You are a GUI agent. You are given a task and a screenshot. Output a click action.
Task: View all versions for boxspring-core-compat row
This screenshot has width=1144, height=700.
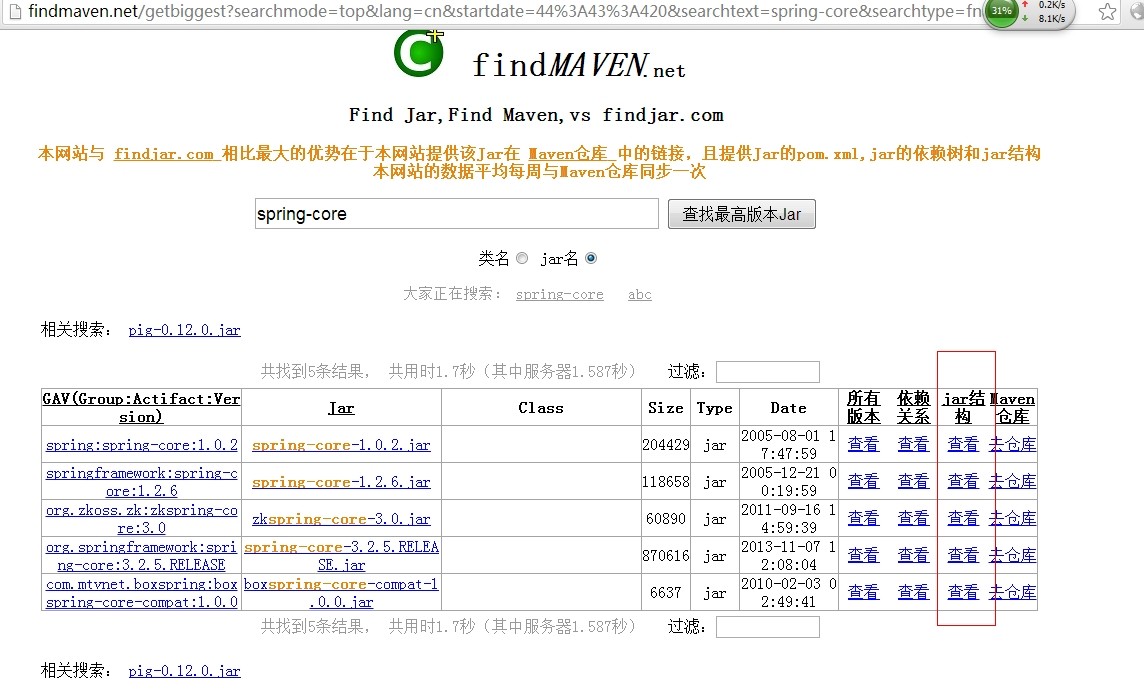[x=863, y=592]
